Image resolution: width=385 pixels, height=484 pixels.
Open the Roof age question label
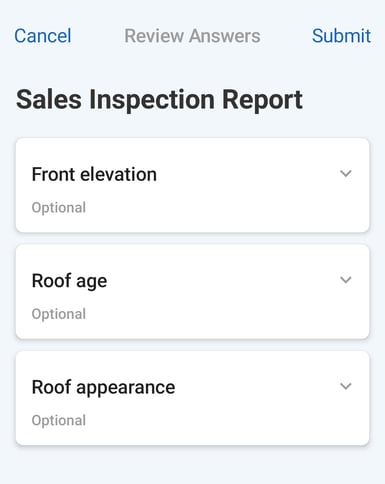pyautogui.click(x=69, y=281)
